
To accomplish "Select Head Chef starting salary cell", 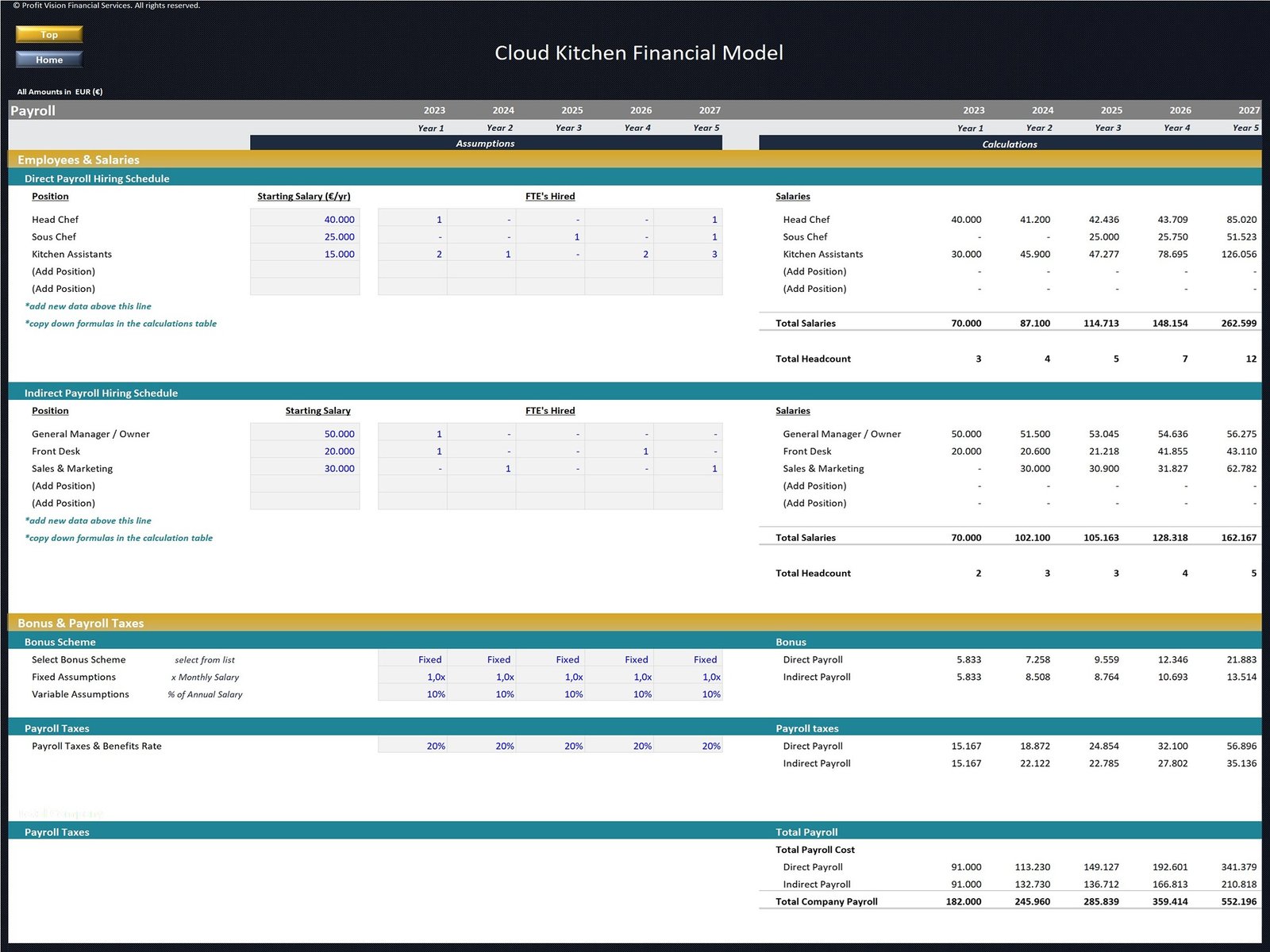I will tap(306, 220).
